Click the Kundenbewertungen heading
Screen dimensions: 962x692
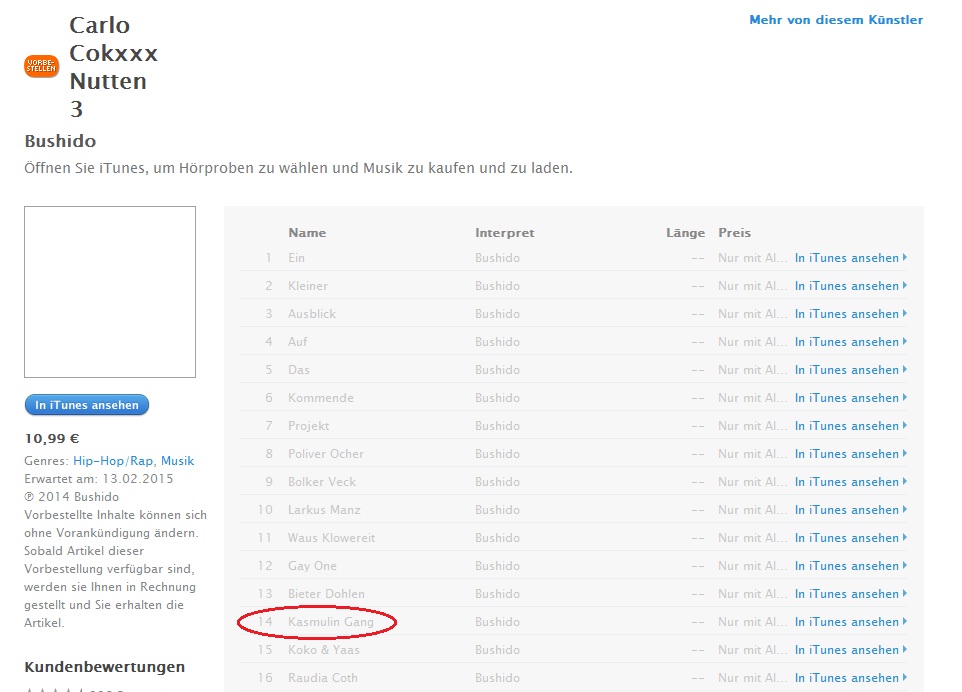click(104, 667)
